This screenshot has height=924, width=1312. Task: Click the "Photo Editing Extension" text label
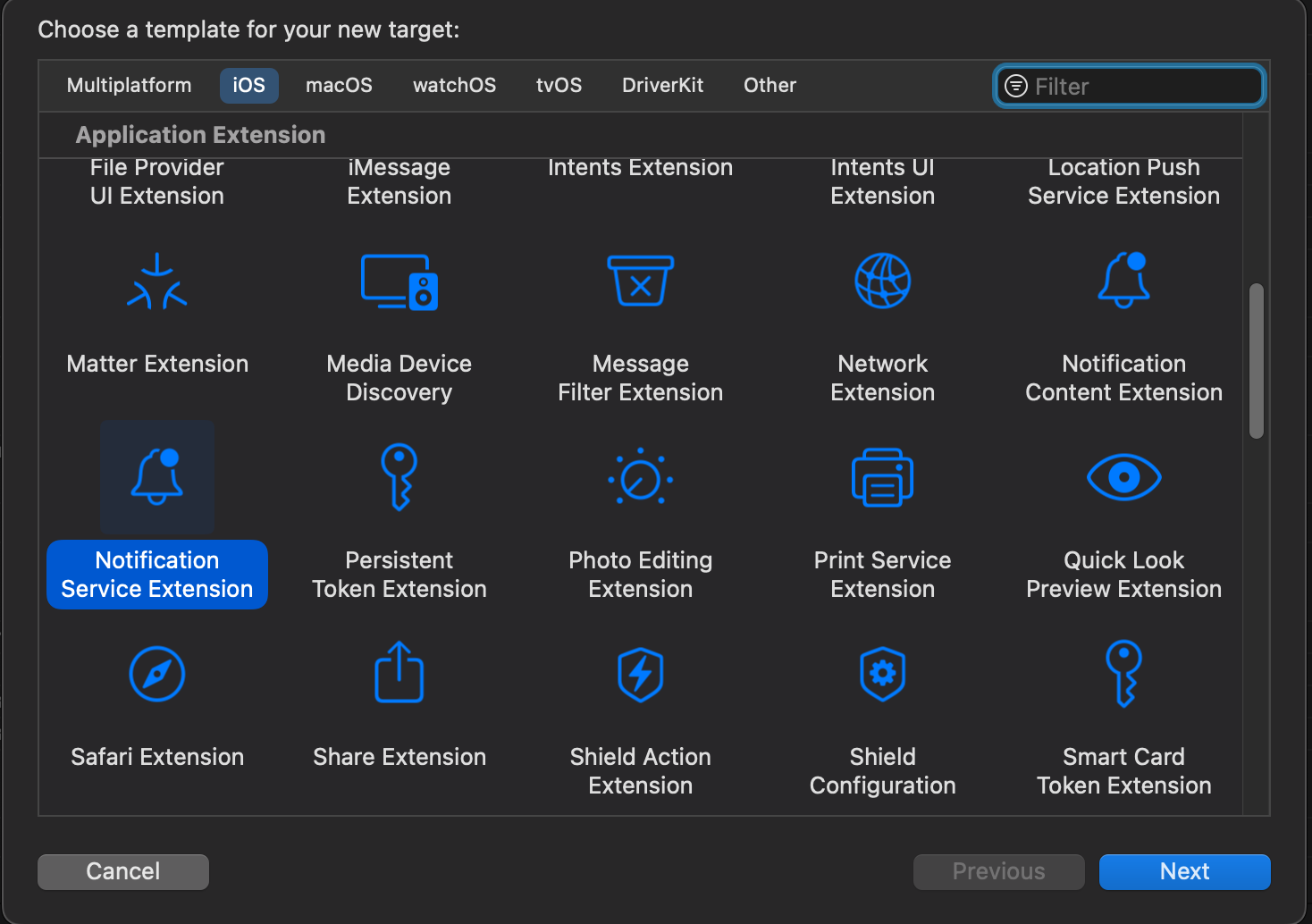pos(641,575)
